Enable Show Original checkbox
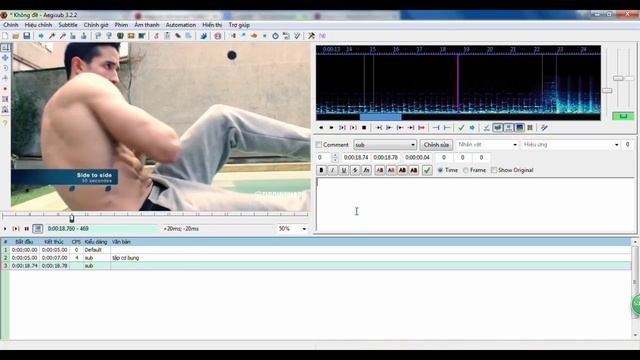Viewport: 640px width, 360px height. [x=494, y=170]
